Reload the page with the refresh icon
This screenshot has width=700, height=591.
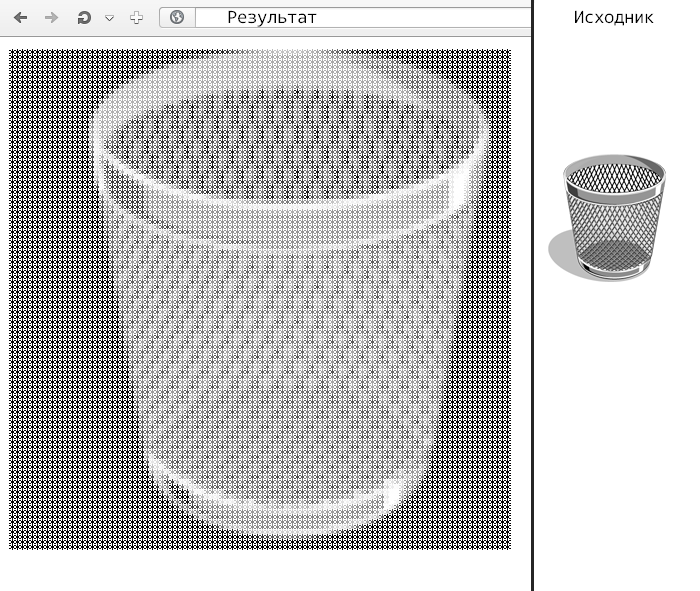pyautogui.click(x=85, y=18)
